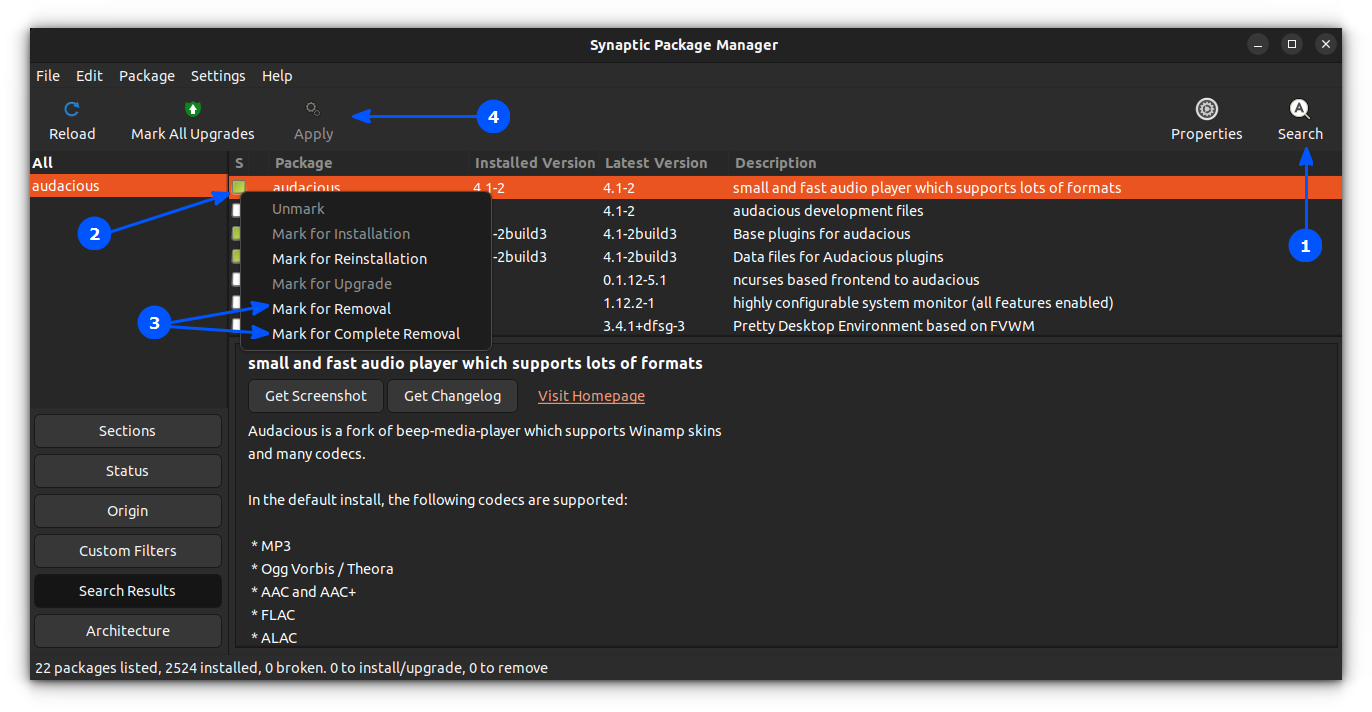Select 'All' in the filter list
Image resolution: width=1372 pixels, height=712 pixels.
click(129, 163)
